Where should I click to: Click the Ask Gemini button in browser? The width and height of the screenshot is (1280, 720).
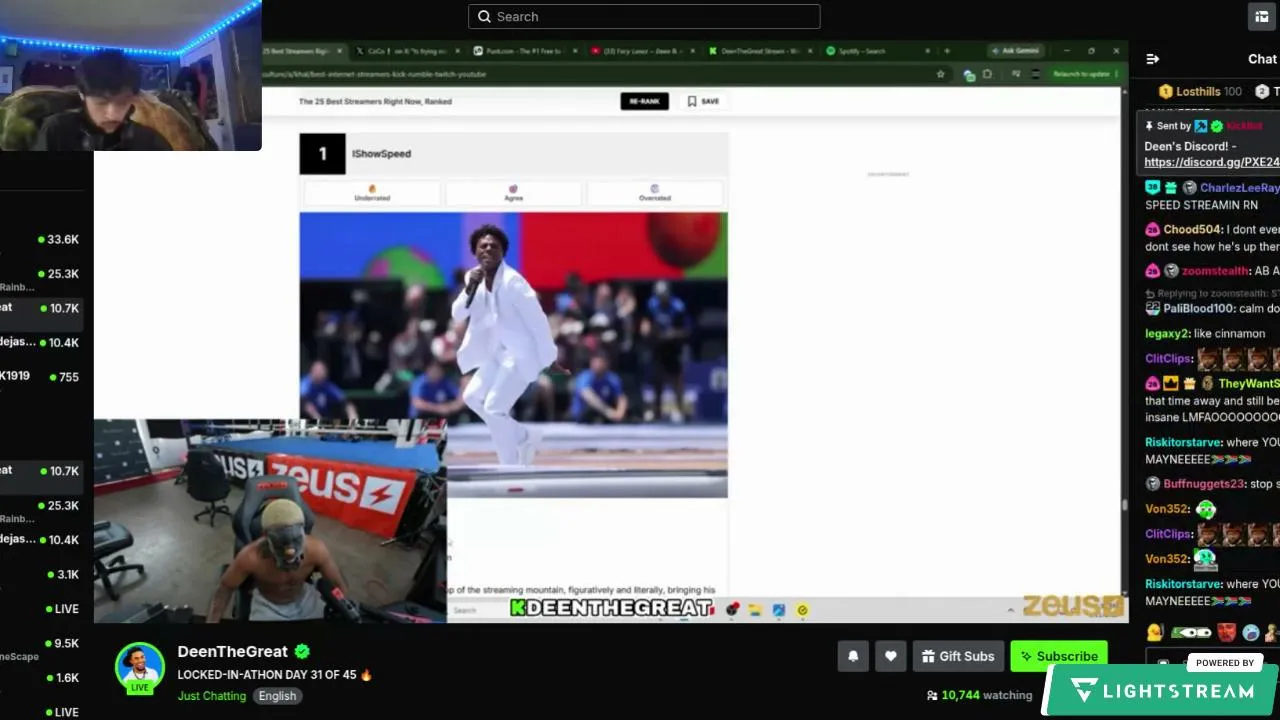point(1014,51)
